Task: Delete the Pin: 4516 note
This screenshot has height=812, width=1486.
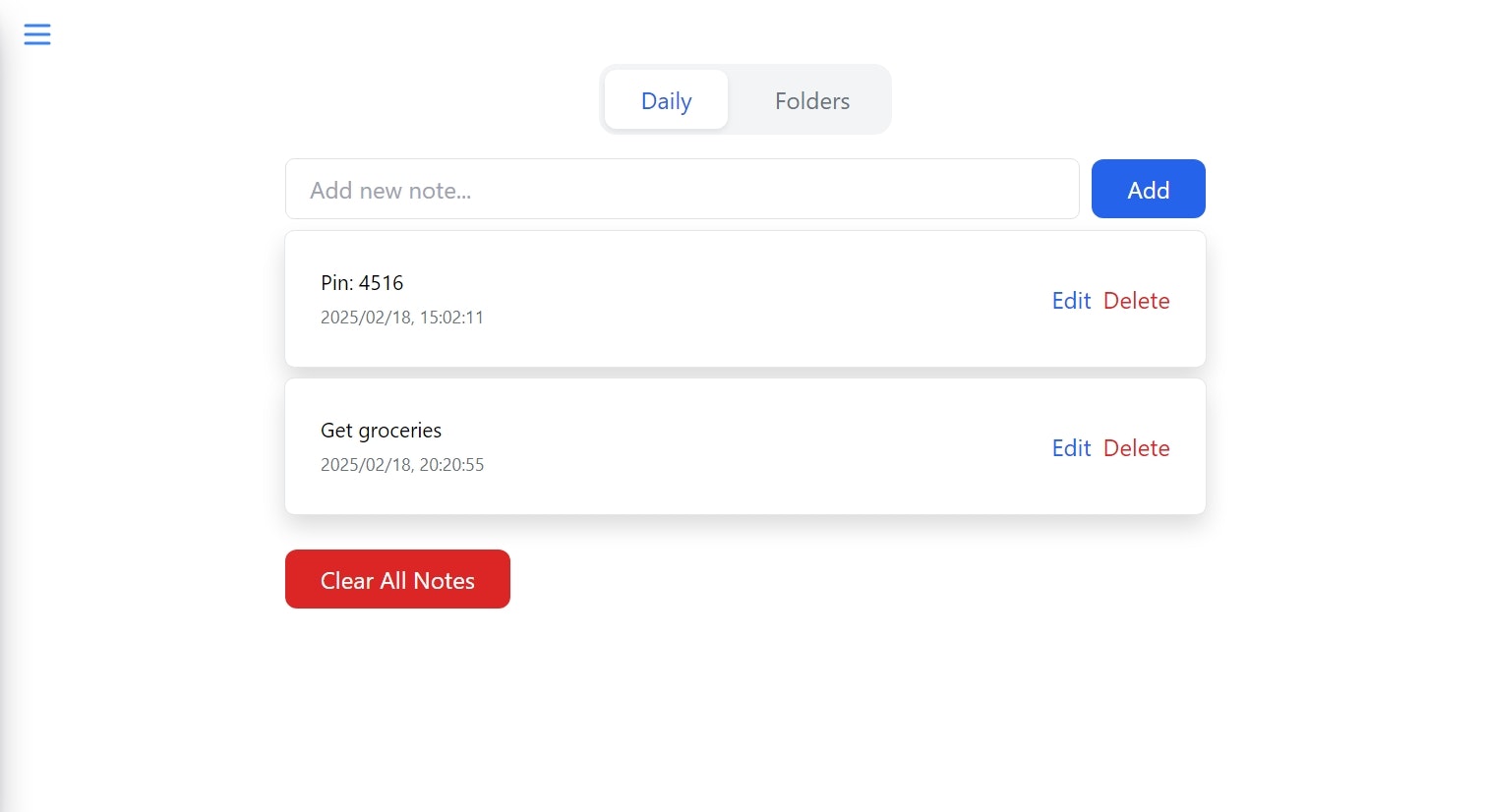Action: tap(1136, 301)
